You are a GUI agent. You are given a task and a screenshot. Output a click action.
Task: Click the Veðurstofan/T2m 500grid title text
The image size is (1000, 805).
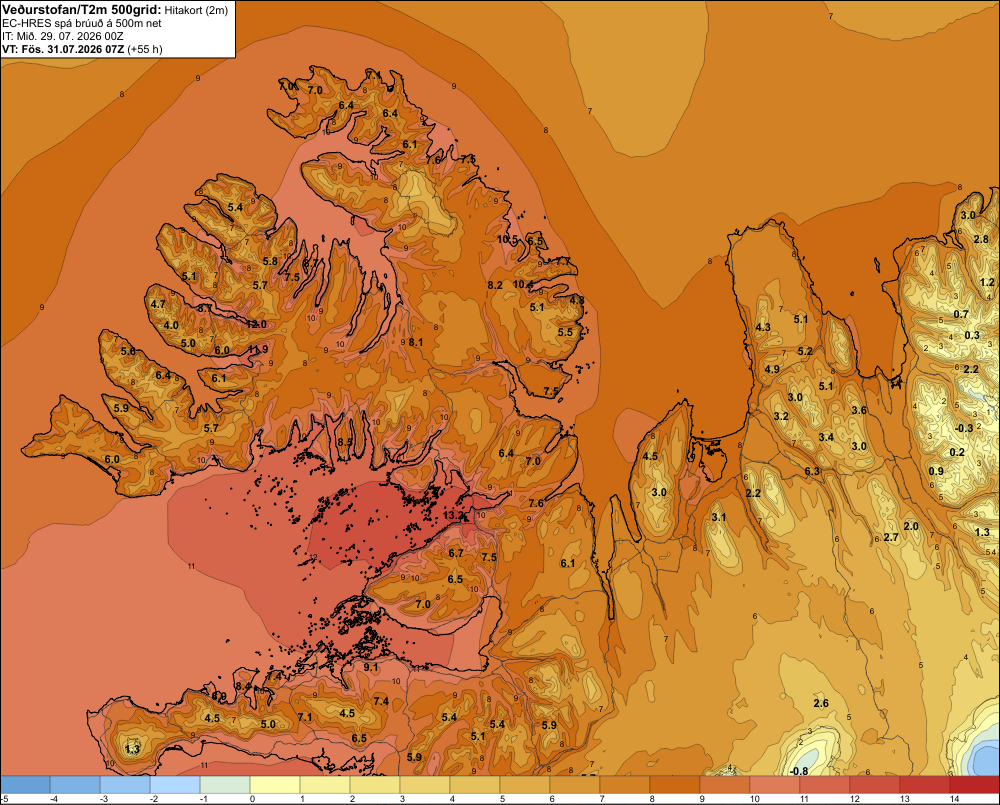[x=81, y=10]
